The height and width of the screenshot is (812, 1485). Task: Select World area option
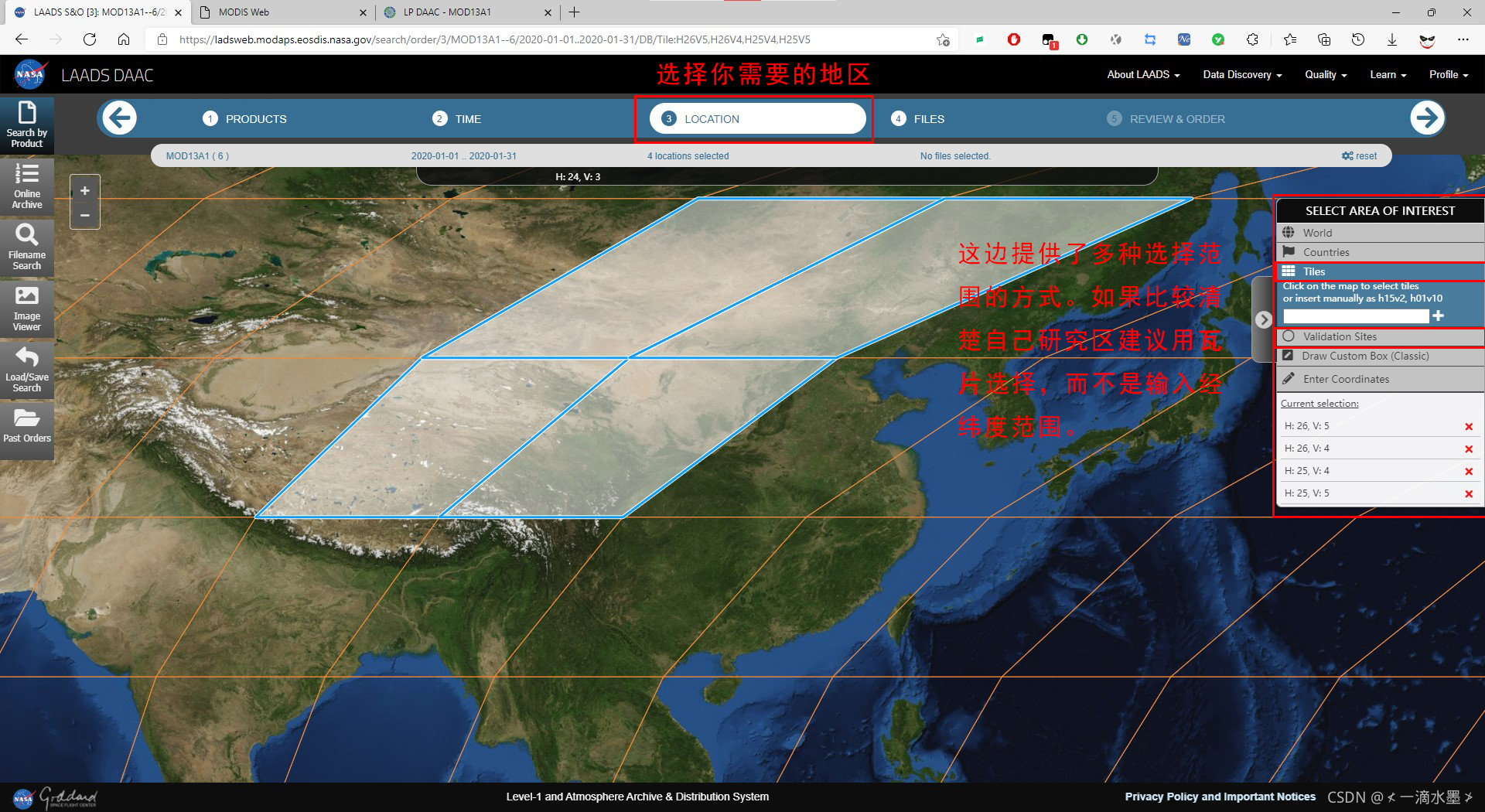[x=1380, y=233]
